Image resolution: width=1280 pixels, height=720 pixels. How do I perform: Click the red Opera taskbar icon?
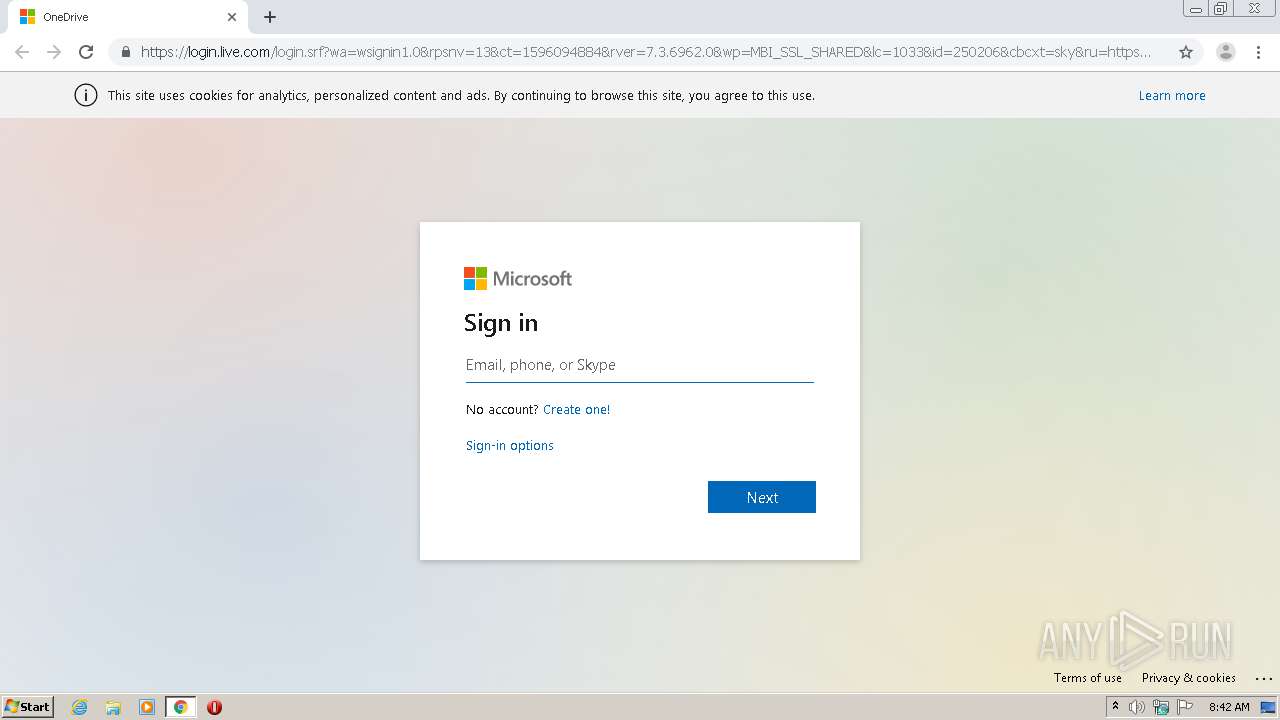[x=214, y=707]
